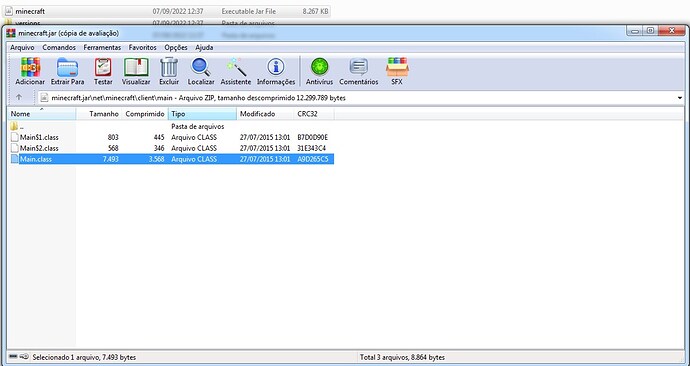This screenshot has height=366, width=690.
Task: Select the Main$1.class file
Action: 39,137
